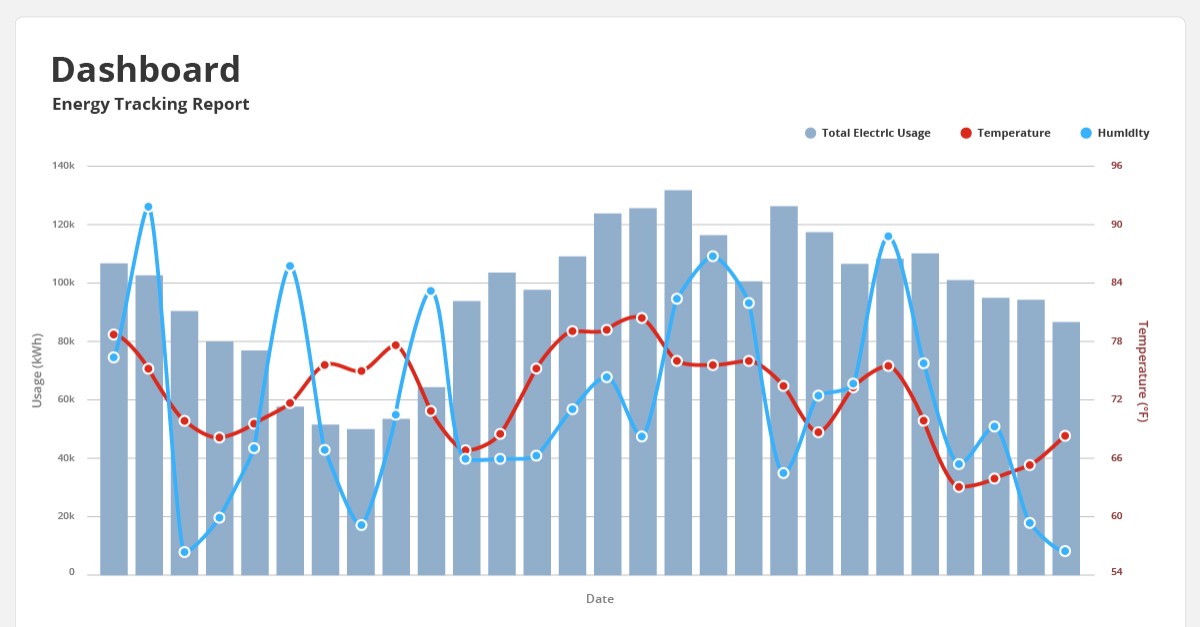Click the Temperature (°F) axis title

pyautogui.click(x=1143, y=371)
